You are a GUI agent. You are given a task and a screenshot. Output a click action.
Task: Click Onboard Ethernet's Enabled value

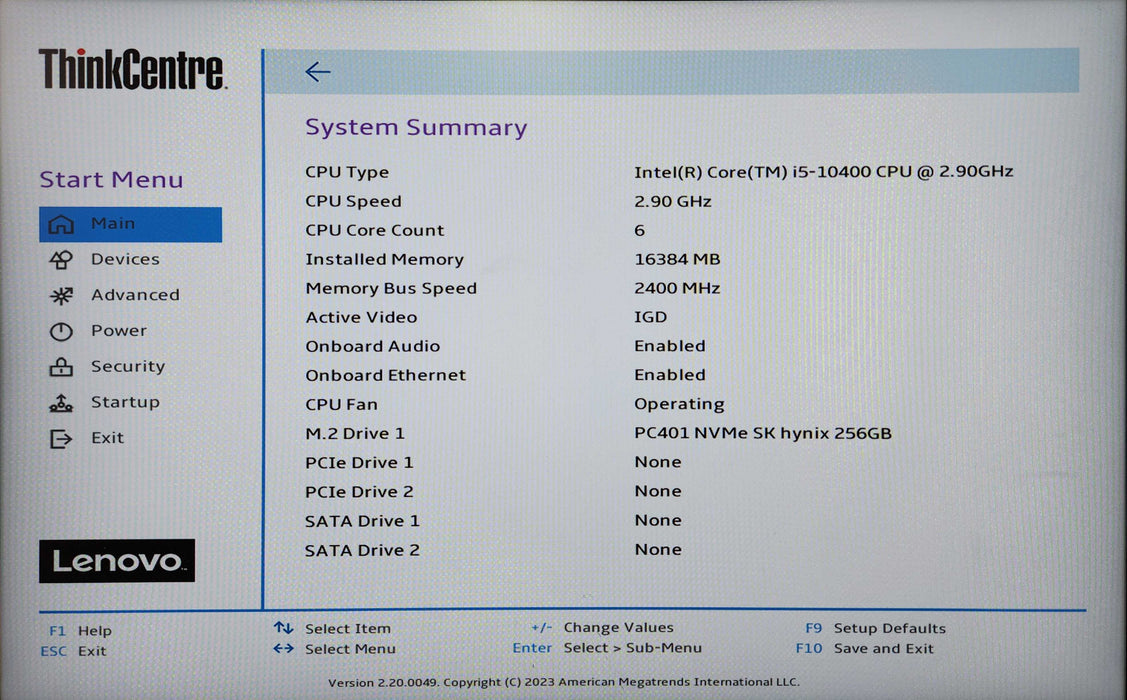point(670,374)
